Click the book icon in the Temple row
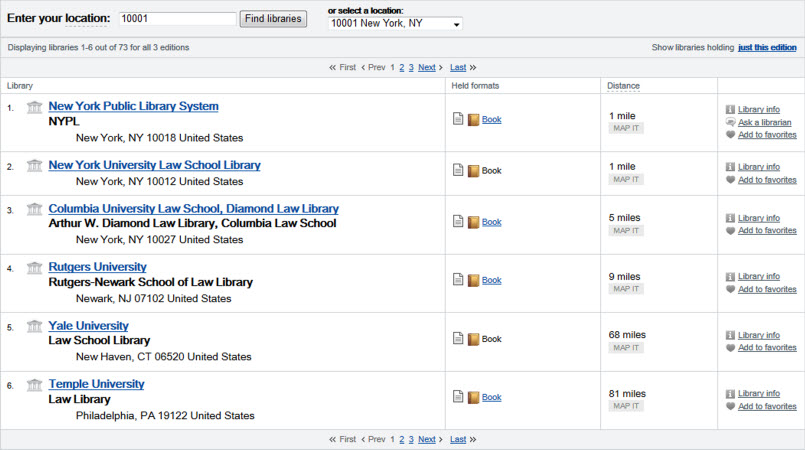Screen dimensions: 805x450 pyautogui.click(x=473, y=398)
